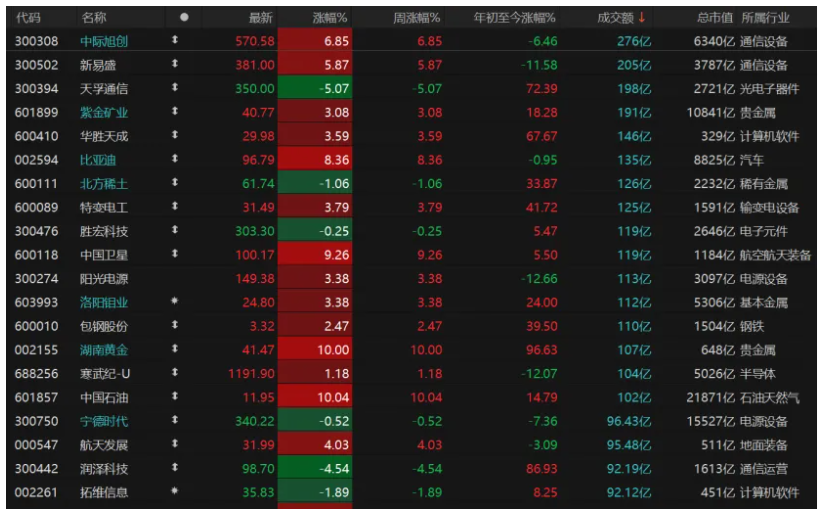Click the asterisk icon in 洛阳钼业 row

pyautogui.click(x=175, y=302)
